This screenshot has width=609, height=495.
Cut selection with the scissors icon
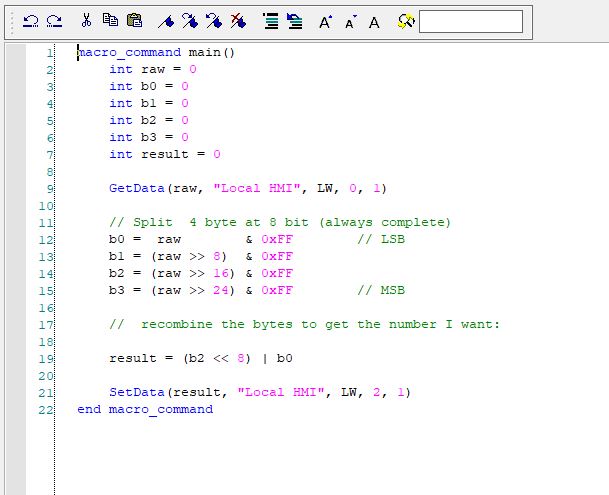point(87,21)
